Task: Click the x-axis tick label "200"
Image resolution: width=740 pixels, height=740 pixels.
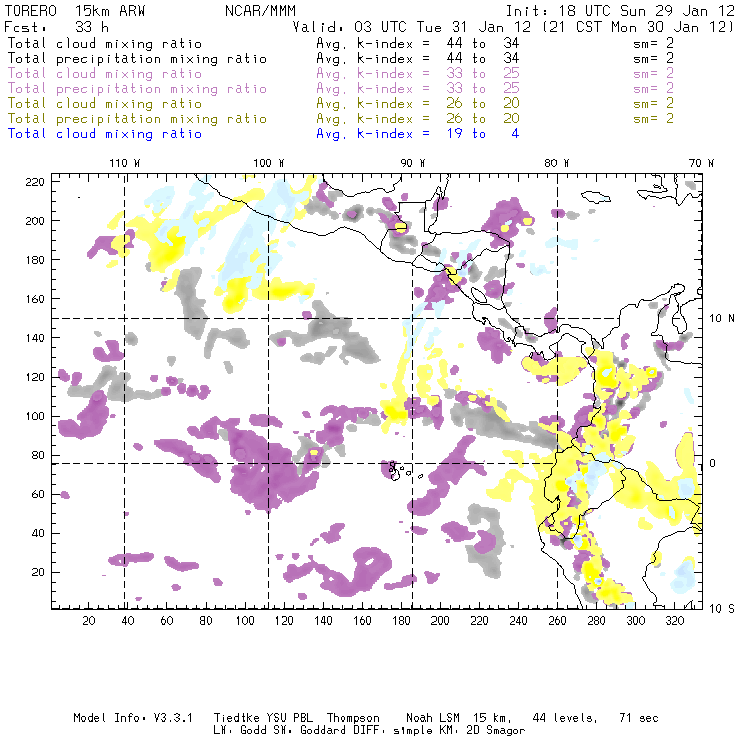Action: [x=440, y=621]
